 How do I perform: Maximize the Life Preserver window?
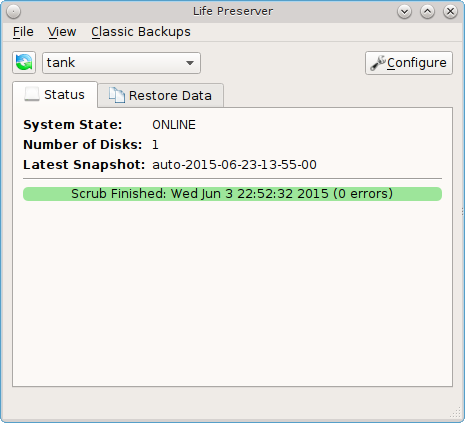427,12
